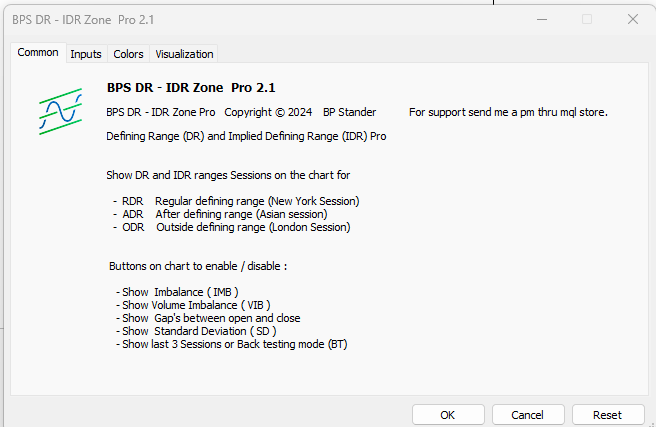656x427 pixels.
Task: Maximize the dialog window
Action: pos(587,19)
